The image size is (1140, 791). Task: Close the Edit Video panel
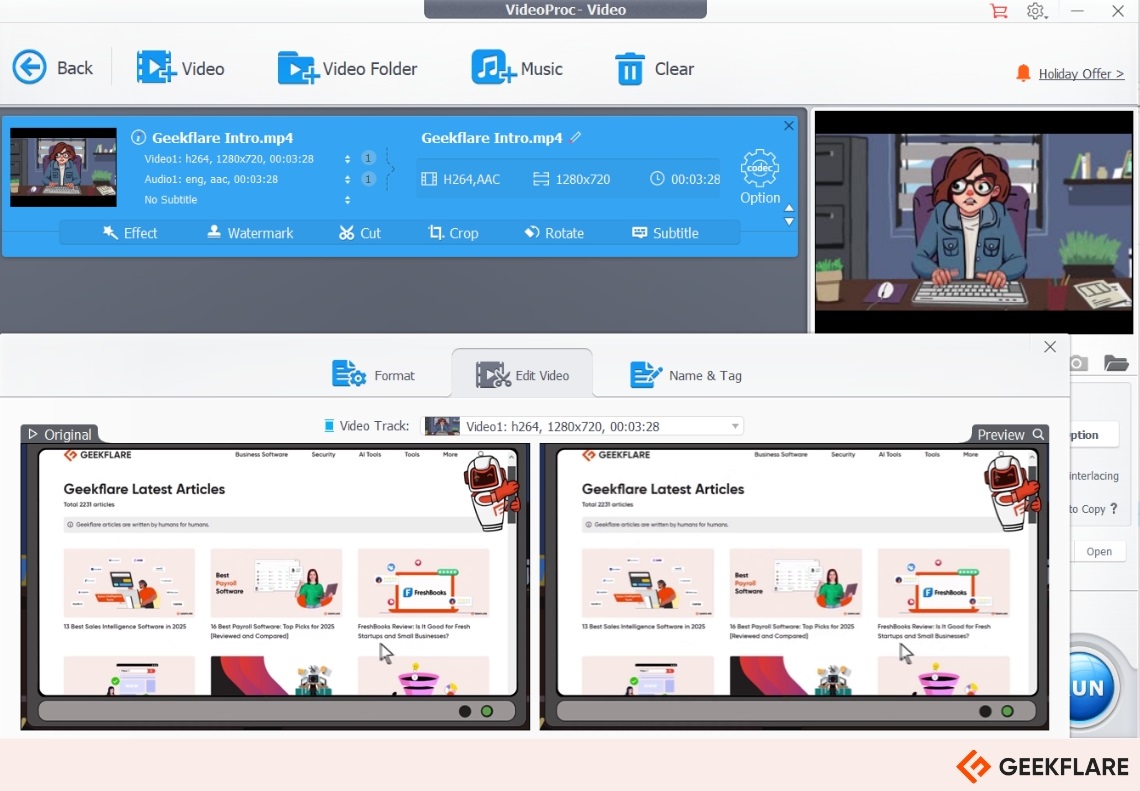coord(1050,347)
